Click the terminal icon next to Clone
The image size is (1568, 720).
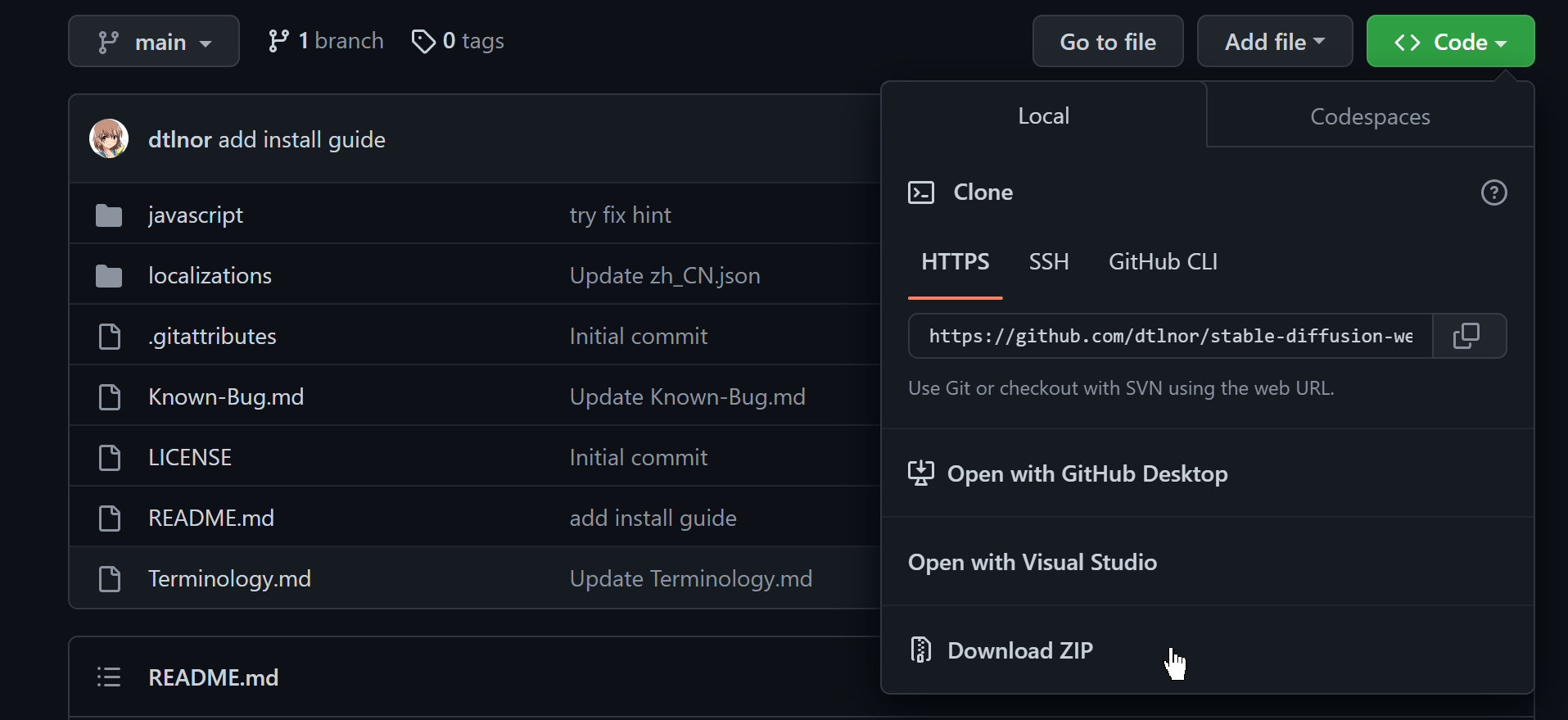[921, 192]
